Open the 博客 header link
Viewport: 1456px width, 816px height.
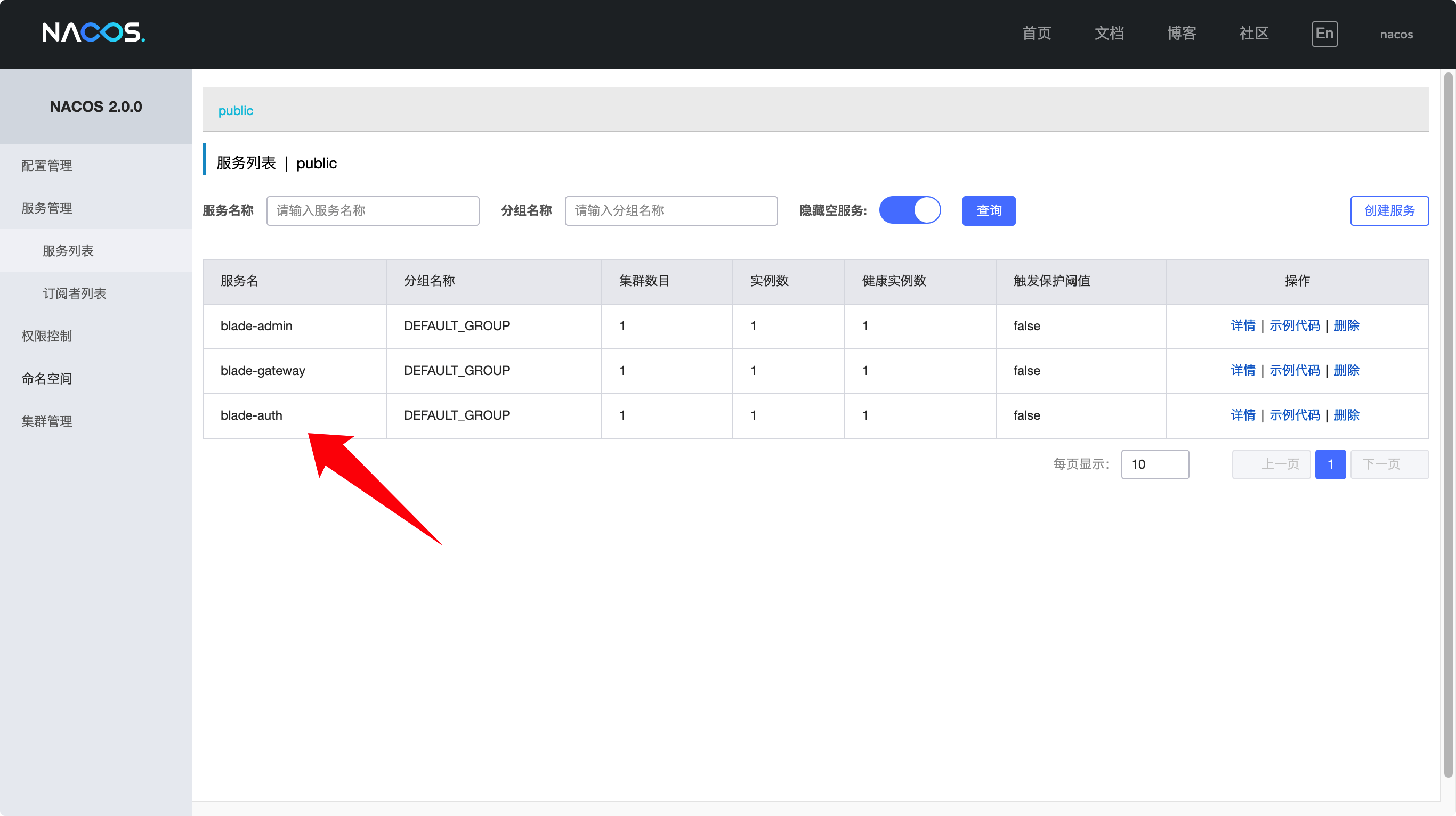click(1182, 34)
